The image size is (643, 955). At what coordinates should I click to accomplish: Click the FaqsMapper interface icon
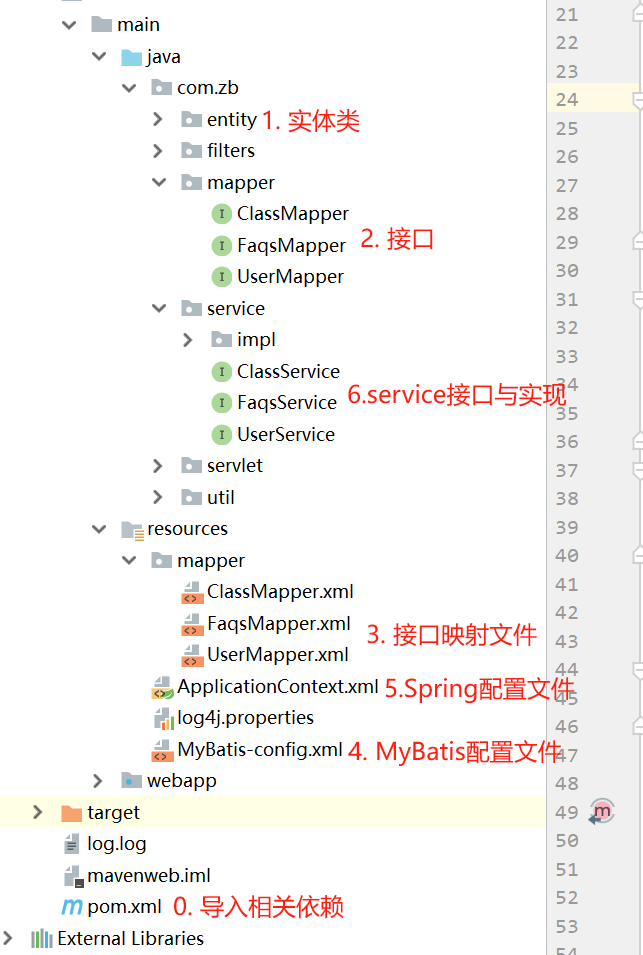click(222, 245)
